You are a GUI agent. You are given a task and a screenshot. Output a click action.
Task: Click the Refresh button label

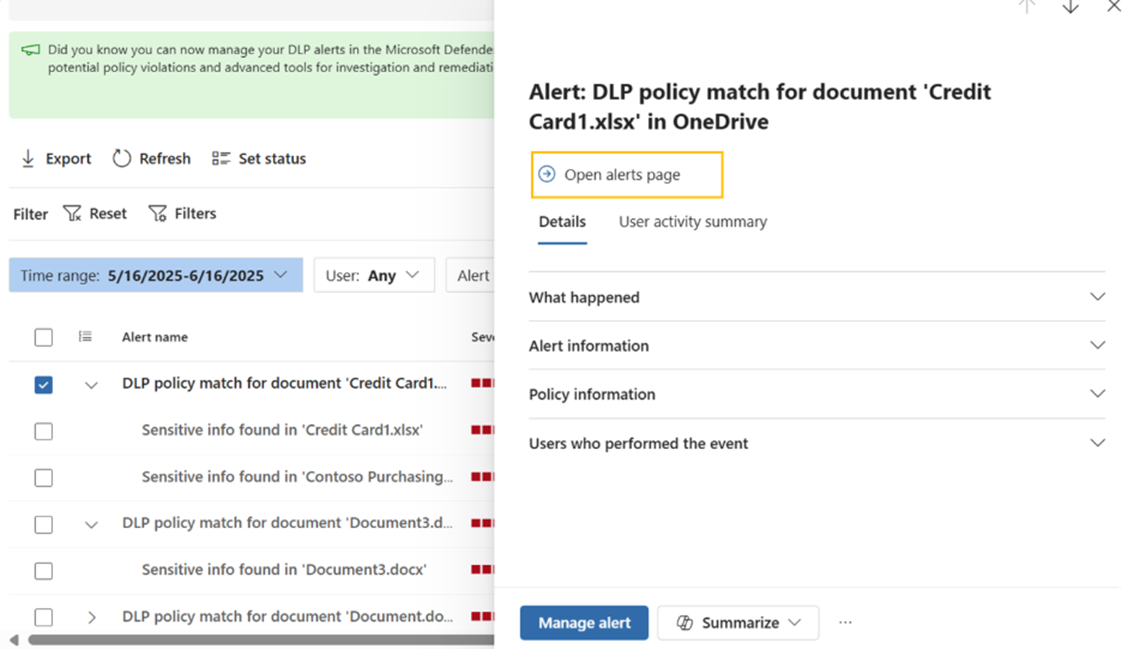pyautogui.click(x=165, y=158)
